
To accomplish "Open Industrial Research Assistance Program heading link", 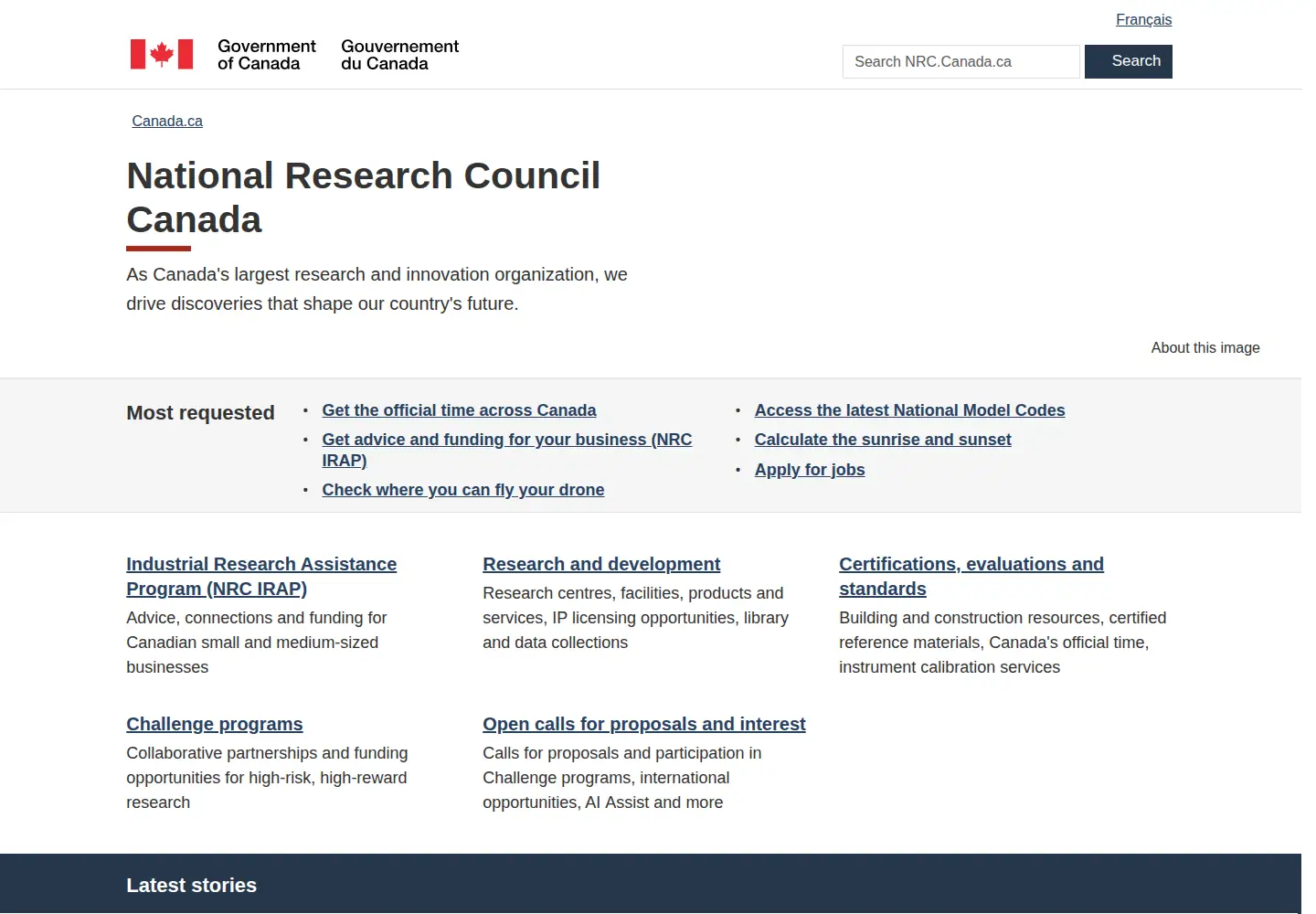I will coord(261,576).
